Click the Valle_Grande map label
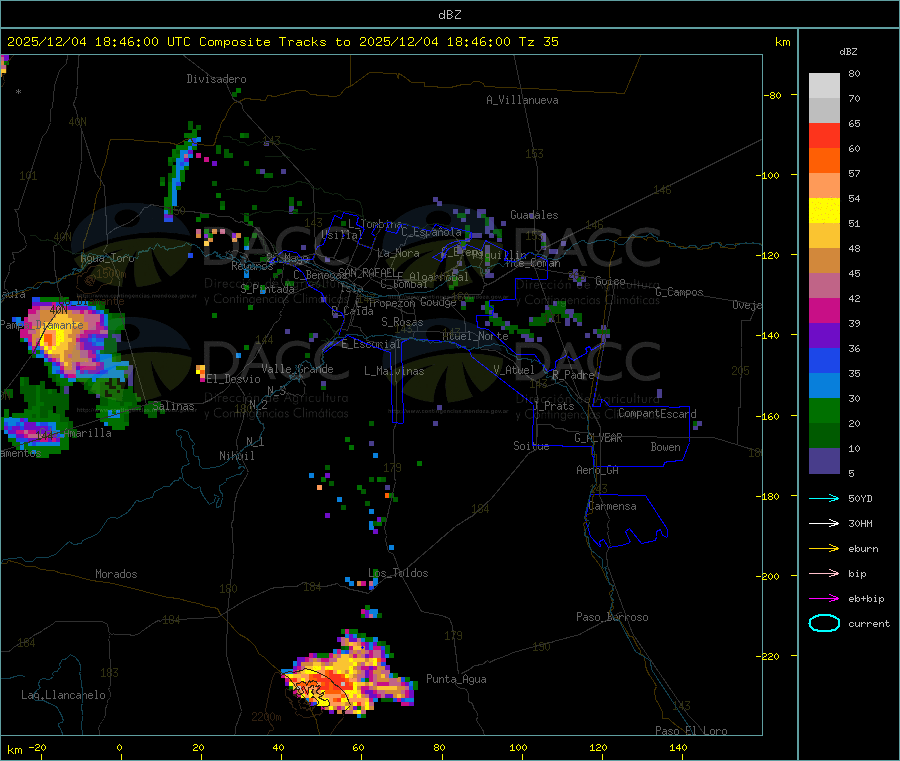The width and height of the screenshot is (900, 761). [297, 369]
